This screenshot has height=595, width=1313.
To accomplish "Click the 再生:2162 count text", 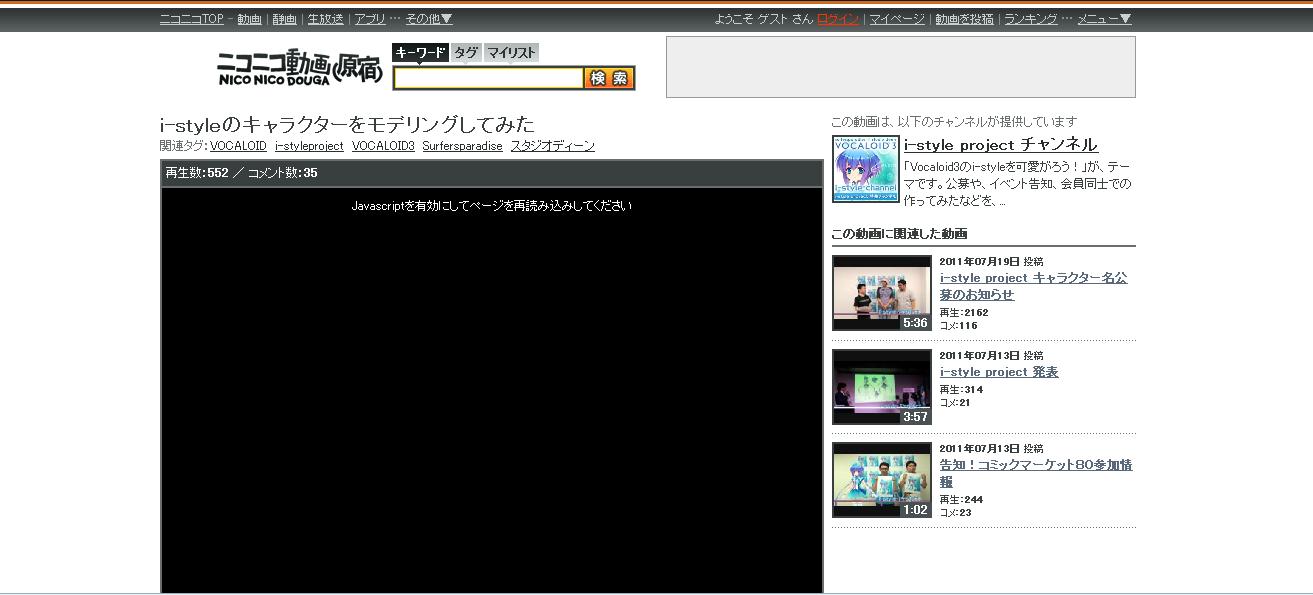I will (964, 313).
